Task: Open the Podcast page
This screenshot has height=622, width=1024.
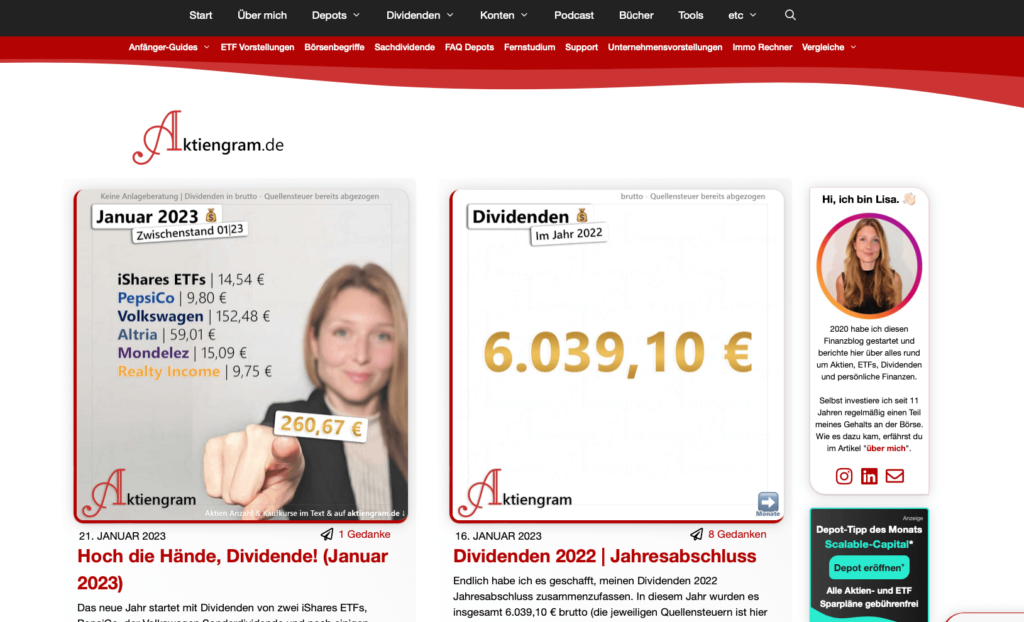Action: coord(574,15)
